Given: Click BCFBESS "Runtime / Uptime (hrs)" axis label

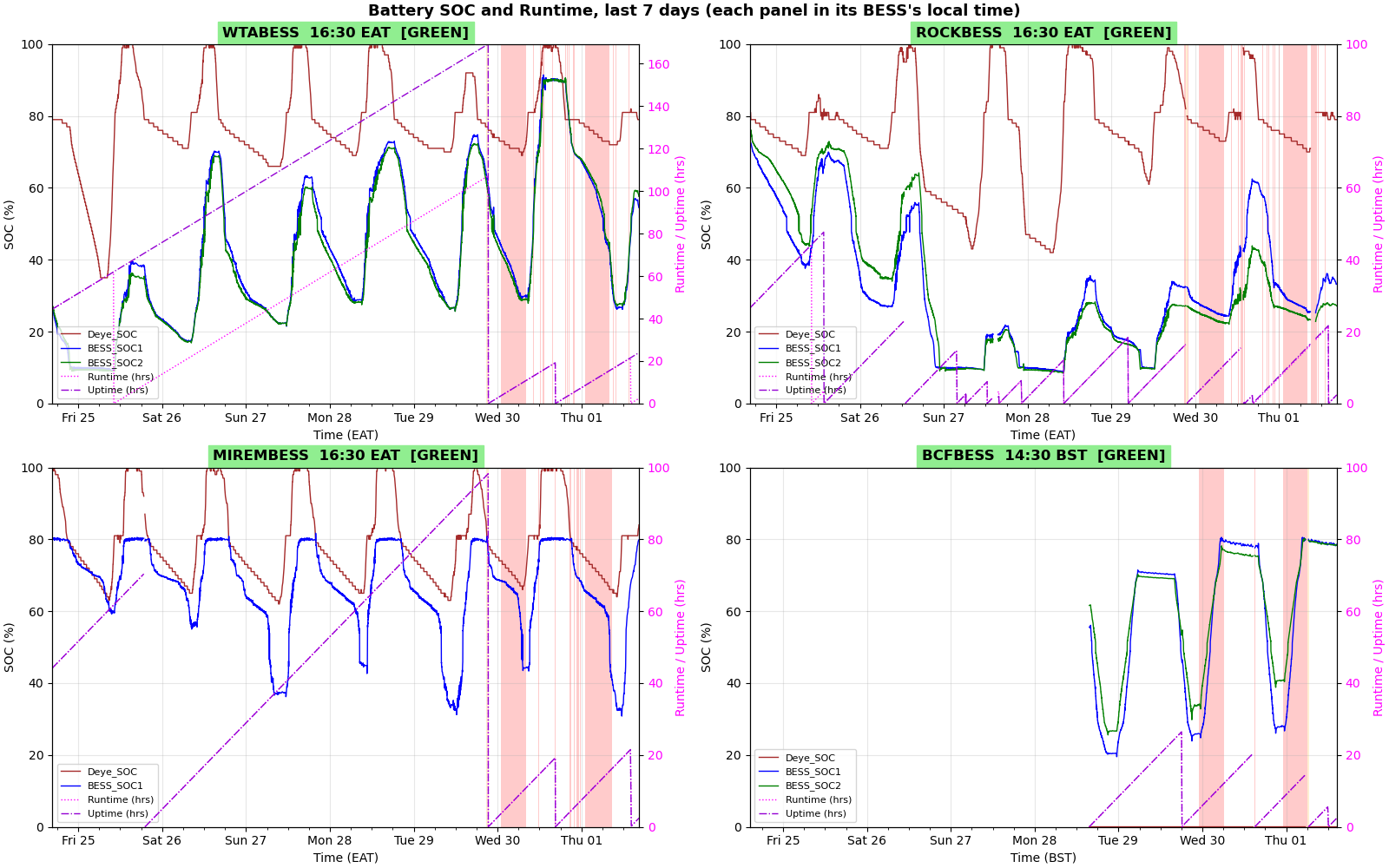Looking at the screenshot, I should click(x=1378, y=648).
